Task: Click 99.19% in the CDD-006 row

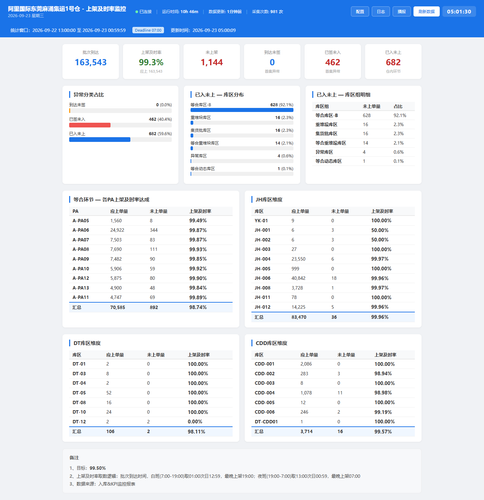Action: [383, 412]
